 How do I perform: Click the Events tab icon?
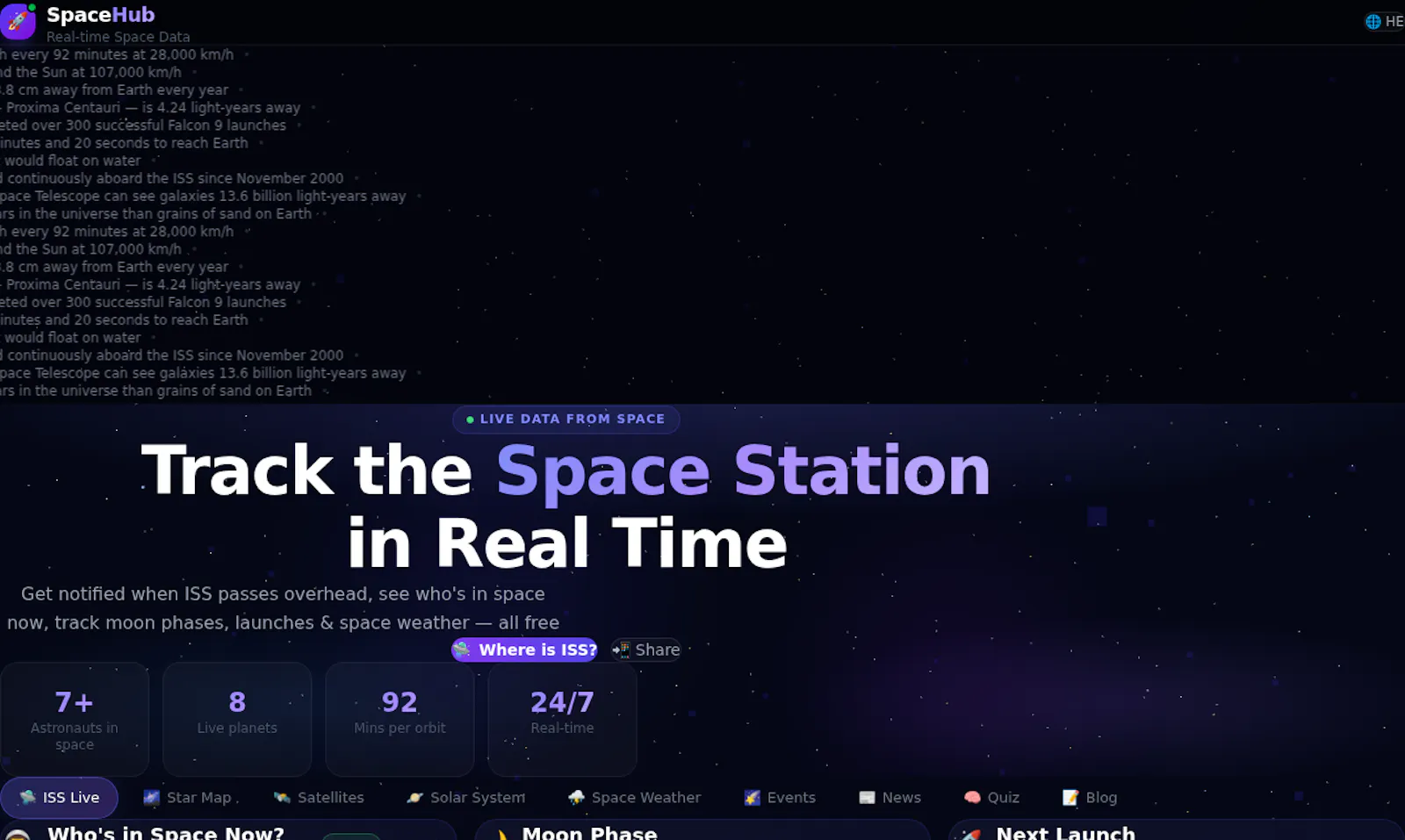tap(752, 797)
